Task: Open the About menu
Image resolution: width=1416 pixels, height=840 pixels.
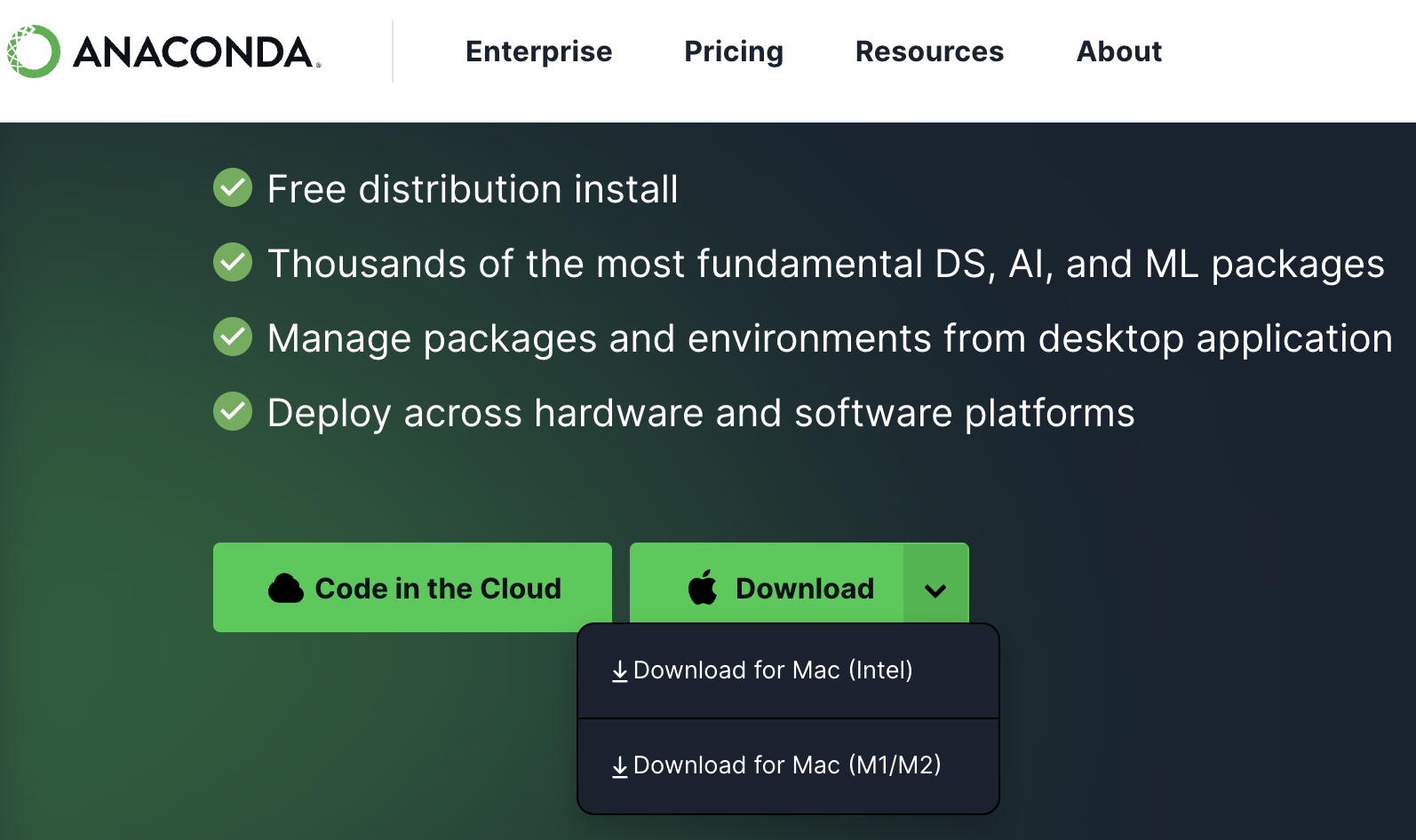Action: 1119,52
